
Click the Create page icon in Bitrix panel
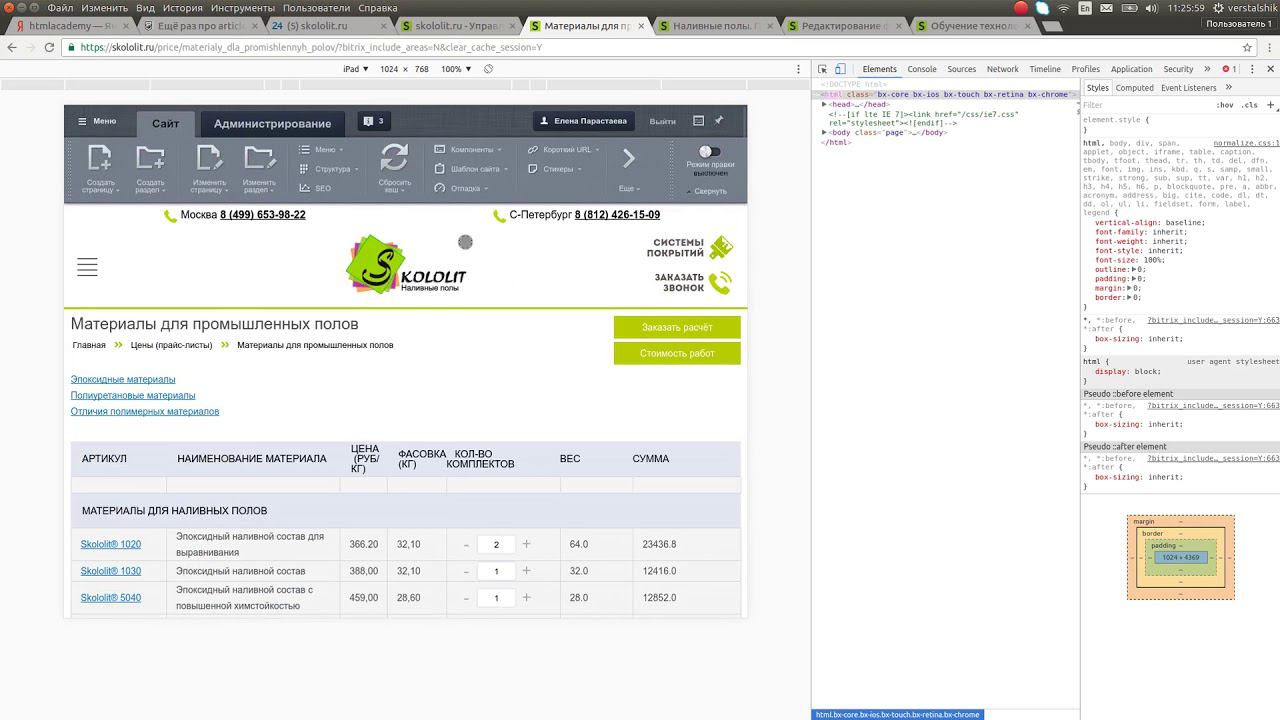pos(100,157)
